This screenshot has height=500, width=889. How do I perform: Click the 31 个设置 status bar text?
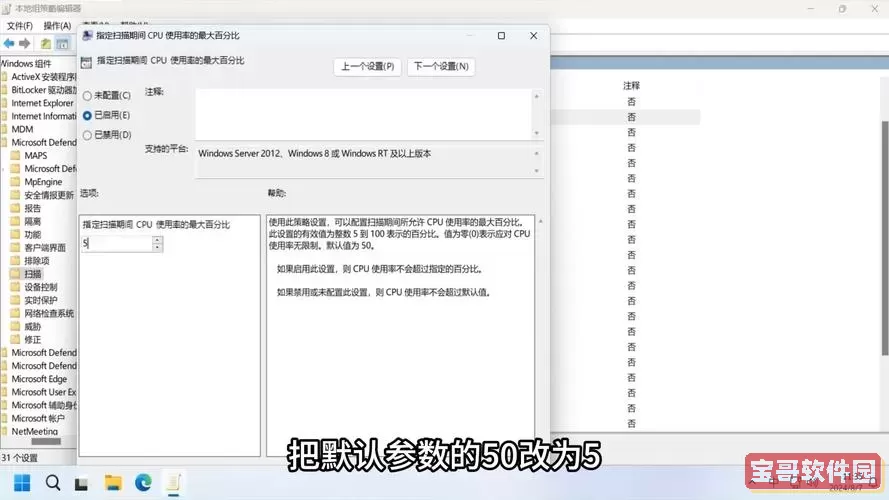tap(19, 457)
